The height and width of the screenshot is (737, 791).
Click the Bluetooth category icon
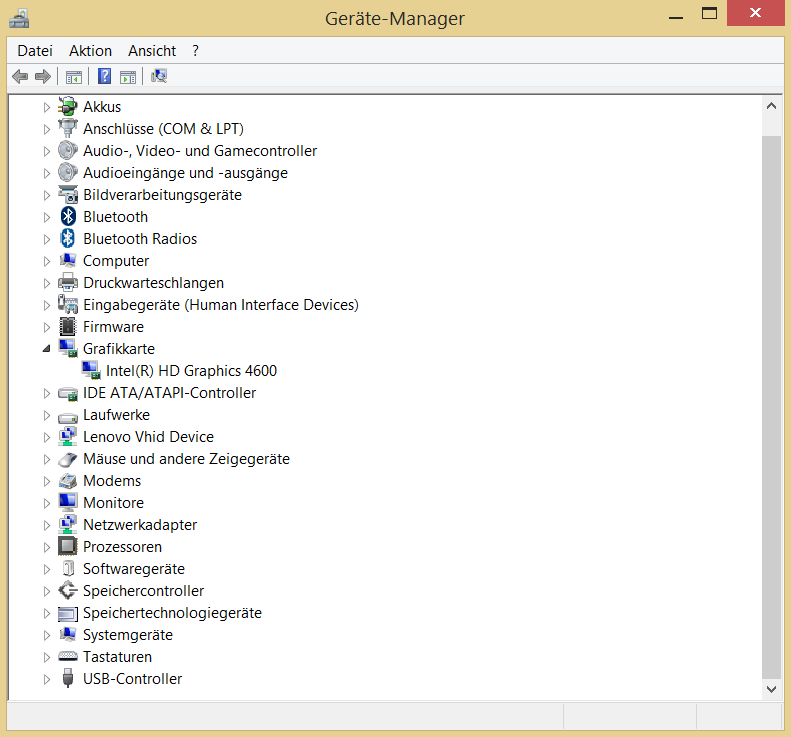(68, 216)
